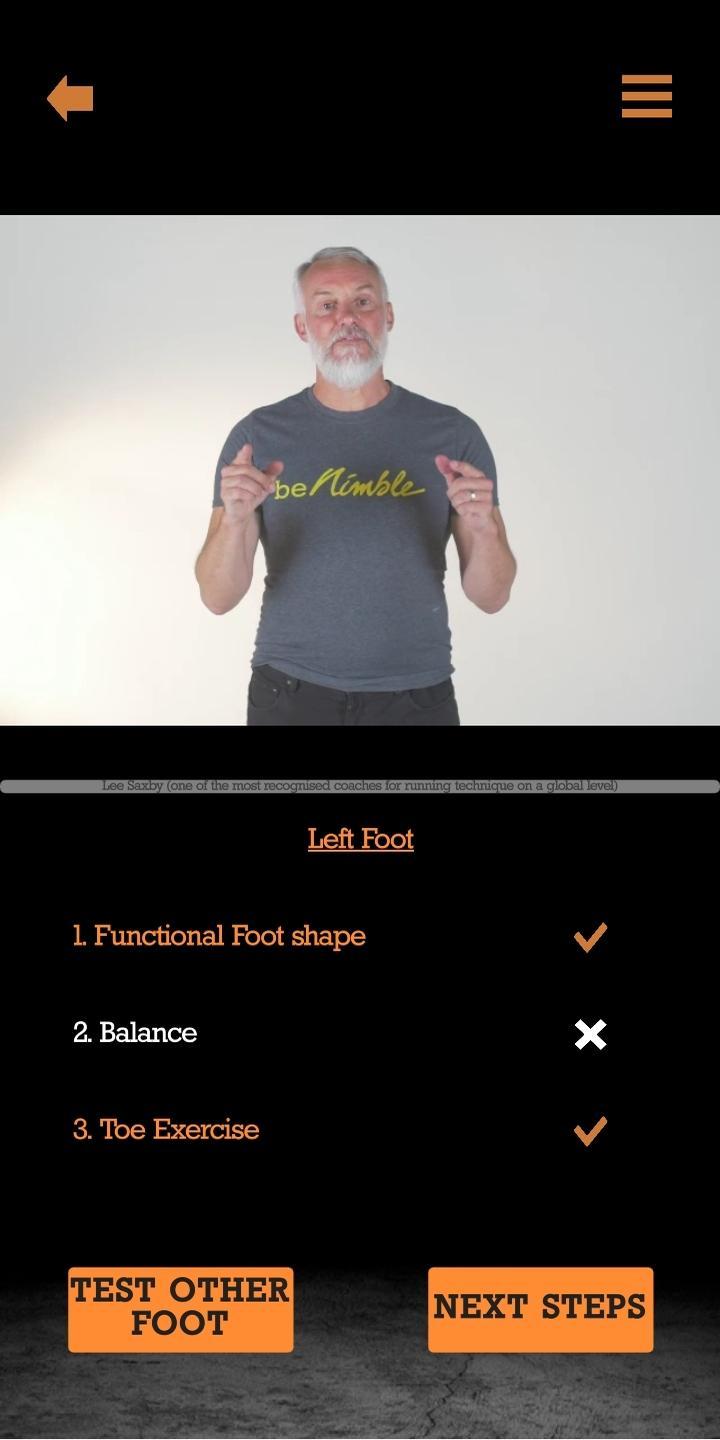Click the TEST OTHER FOOT button
This screenshot has width=720, height=1440.
(x=180, y=1310)
